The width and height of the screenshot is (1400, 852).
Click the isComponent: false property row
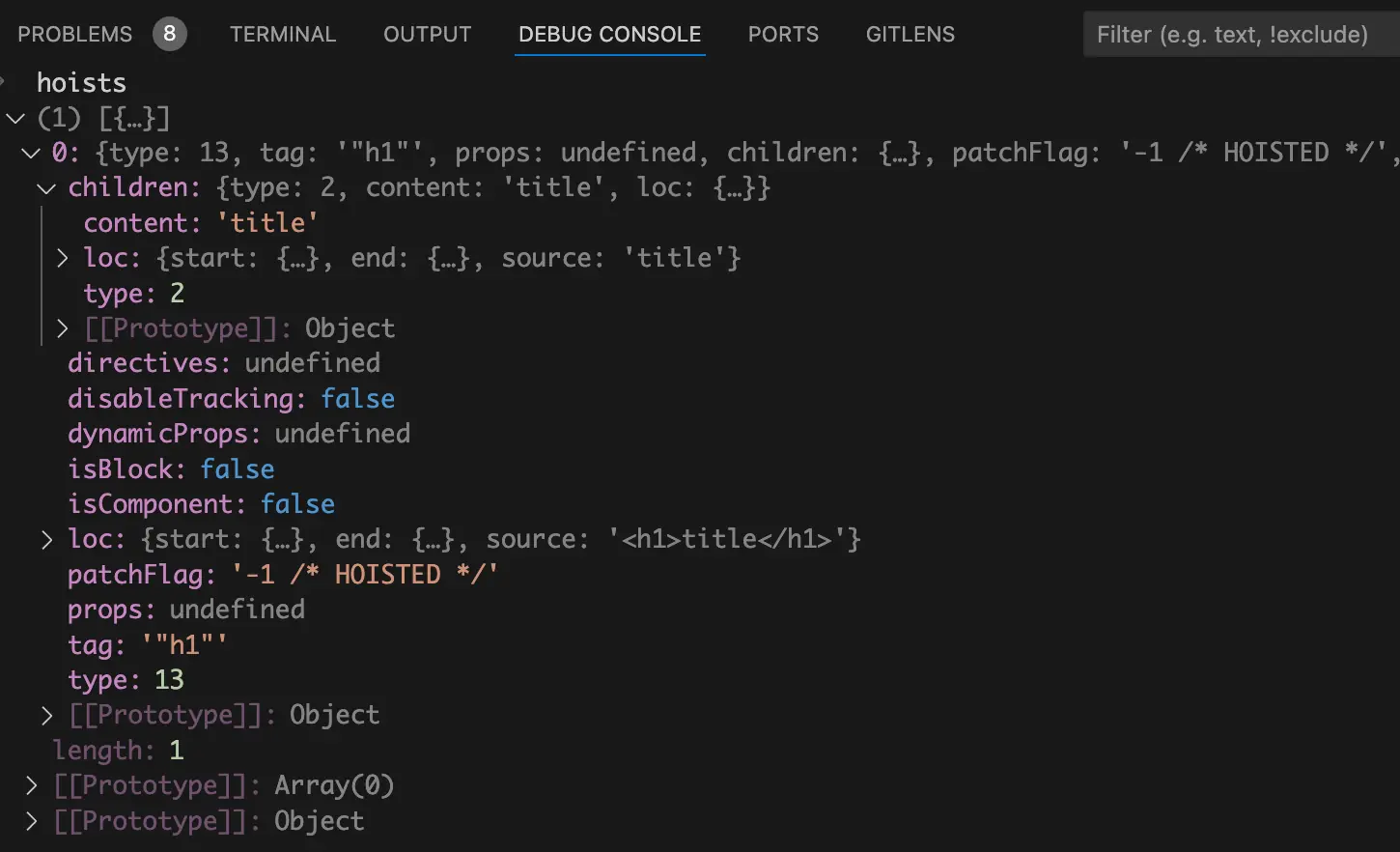[x=201, y=504]
